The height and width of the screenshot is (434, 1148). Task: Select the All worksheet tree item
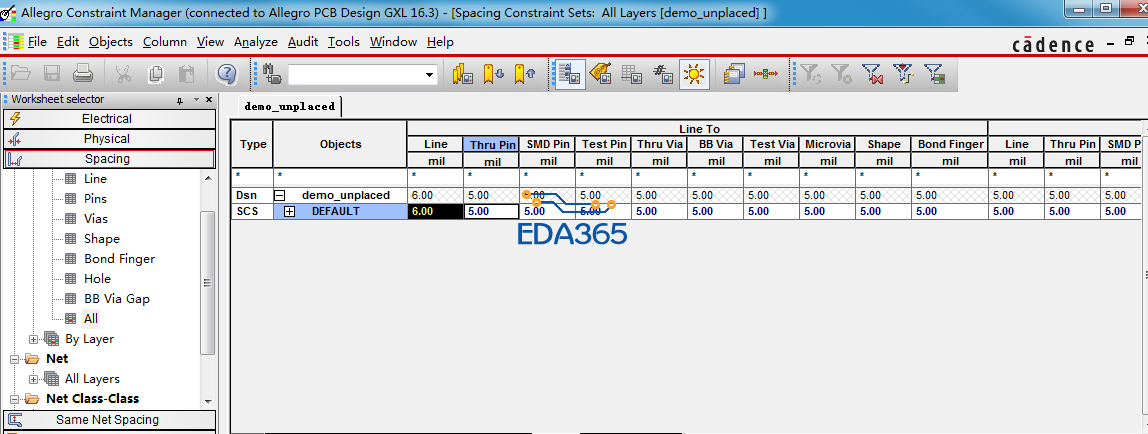click(x=91, y=318)
